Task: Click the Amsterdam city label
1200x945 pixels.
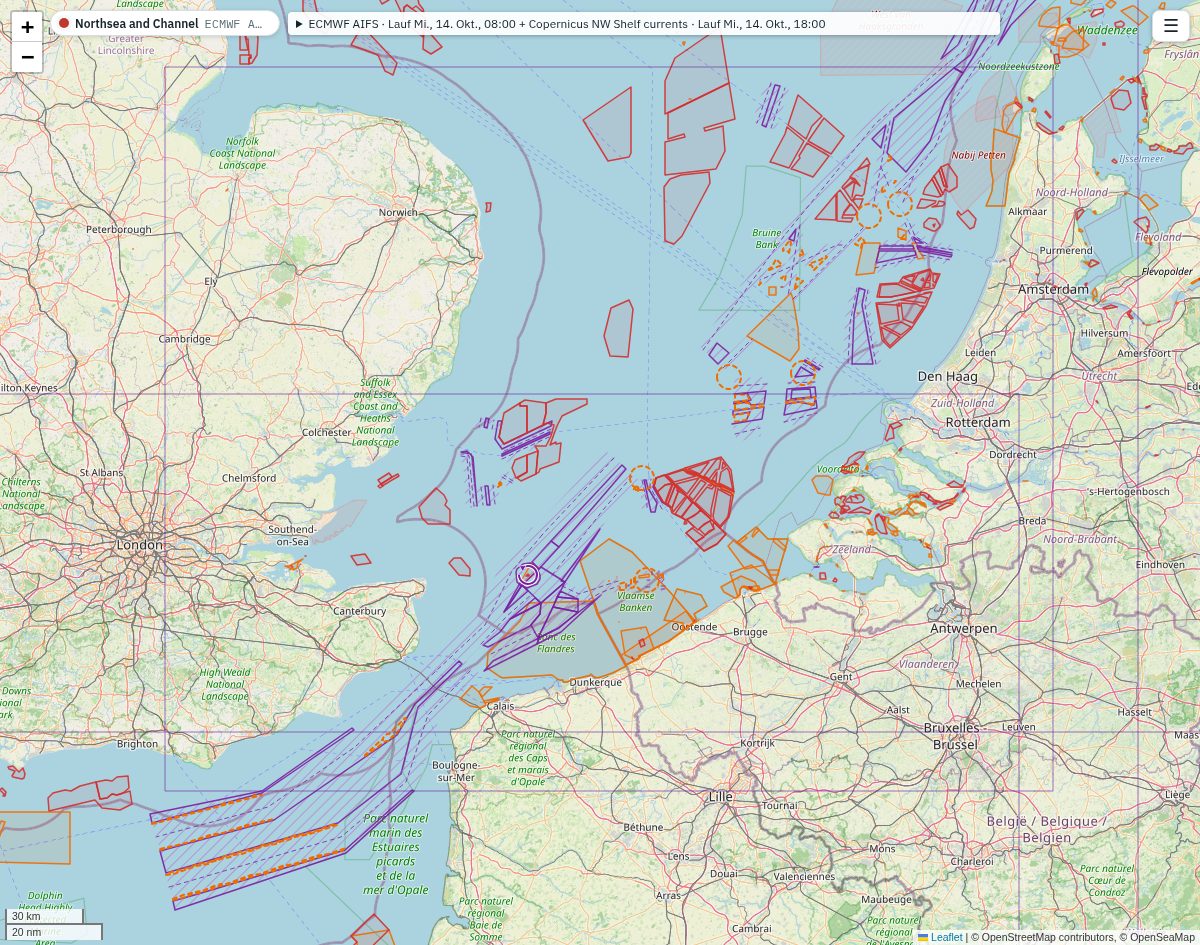Action: [1053, 289]
